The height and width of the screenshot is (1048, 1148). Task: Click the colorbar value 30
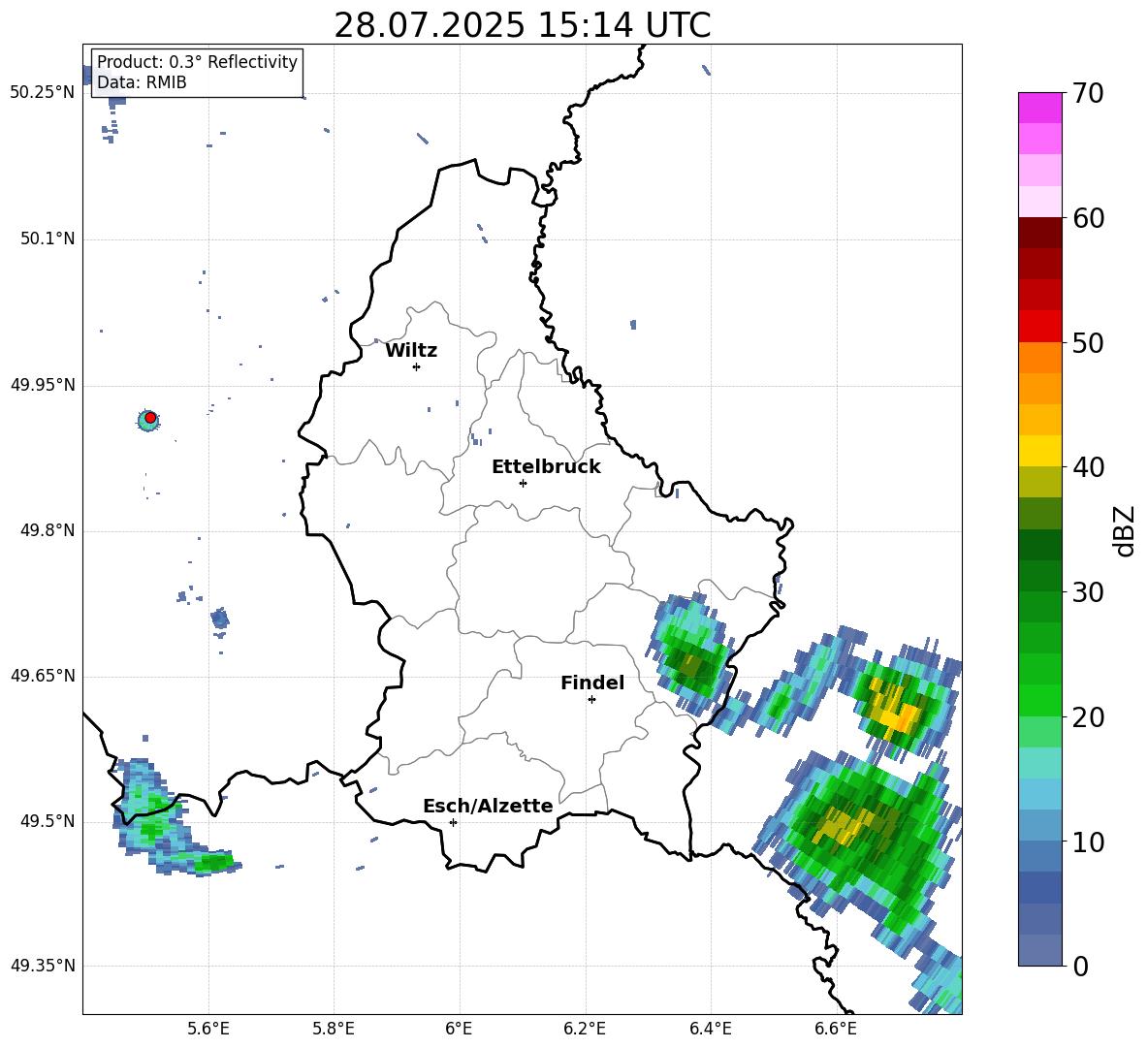click(1088, 592)
